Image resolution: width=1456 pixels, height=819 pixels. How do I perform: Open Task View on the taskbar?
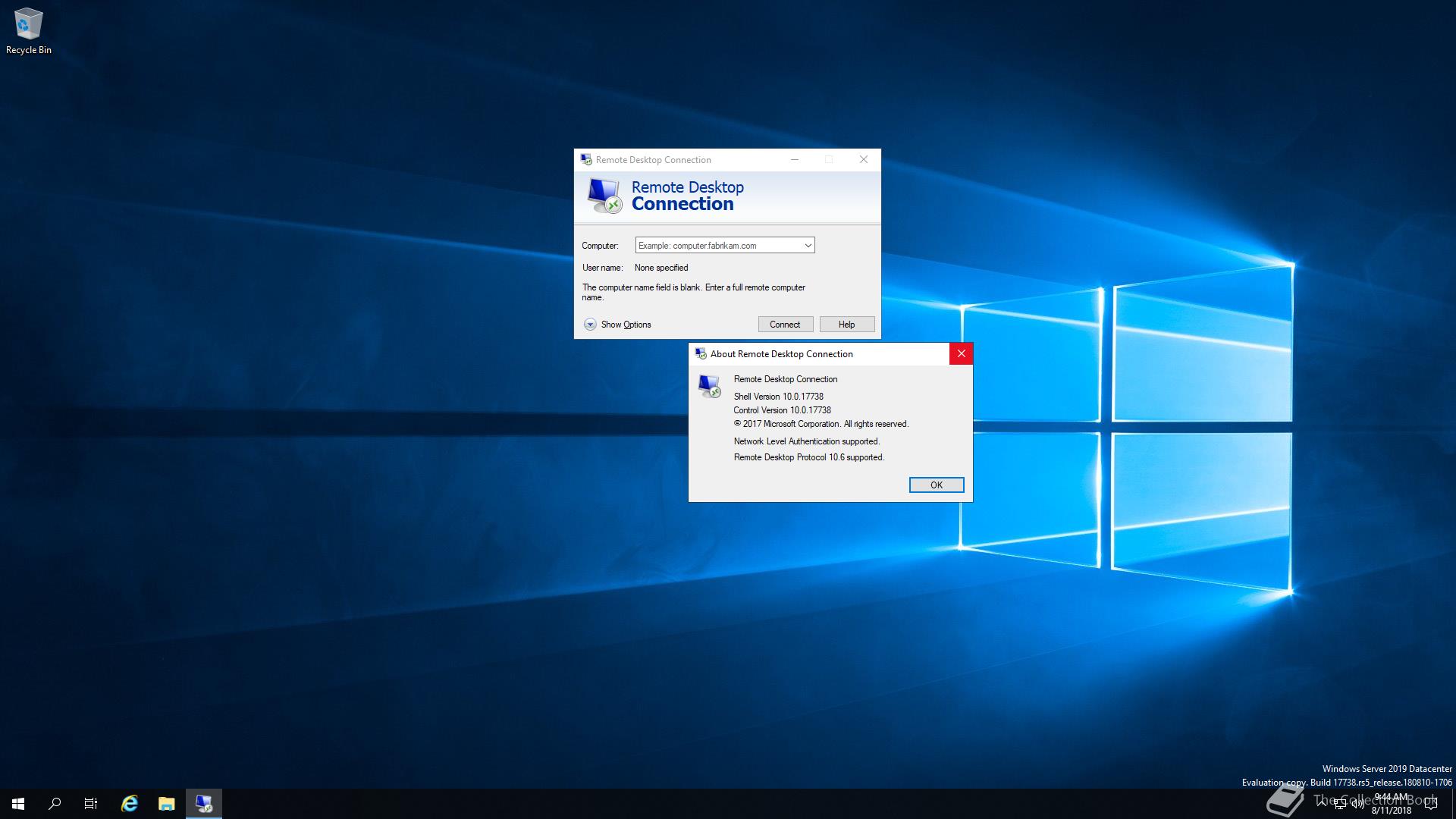tap(91, 804)
